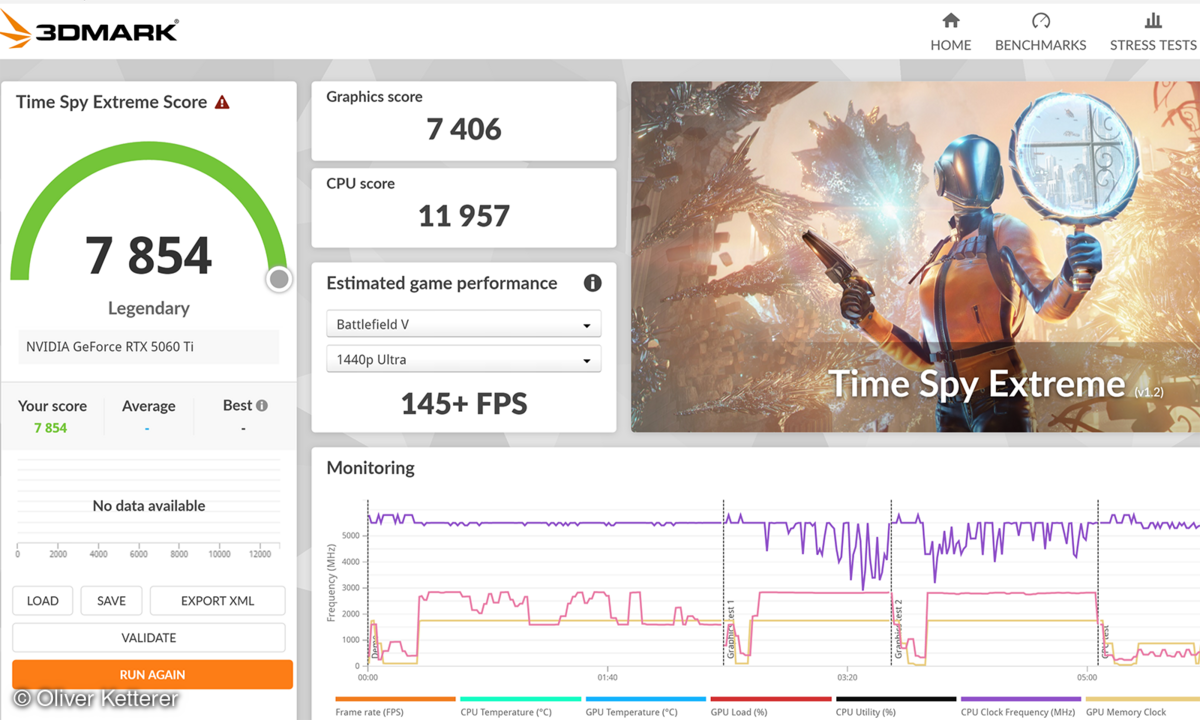Select the STRESS TESTS menu label
The width and height of the screenshot is (1200, 720).
point(1153,45)
